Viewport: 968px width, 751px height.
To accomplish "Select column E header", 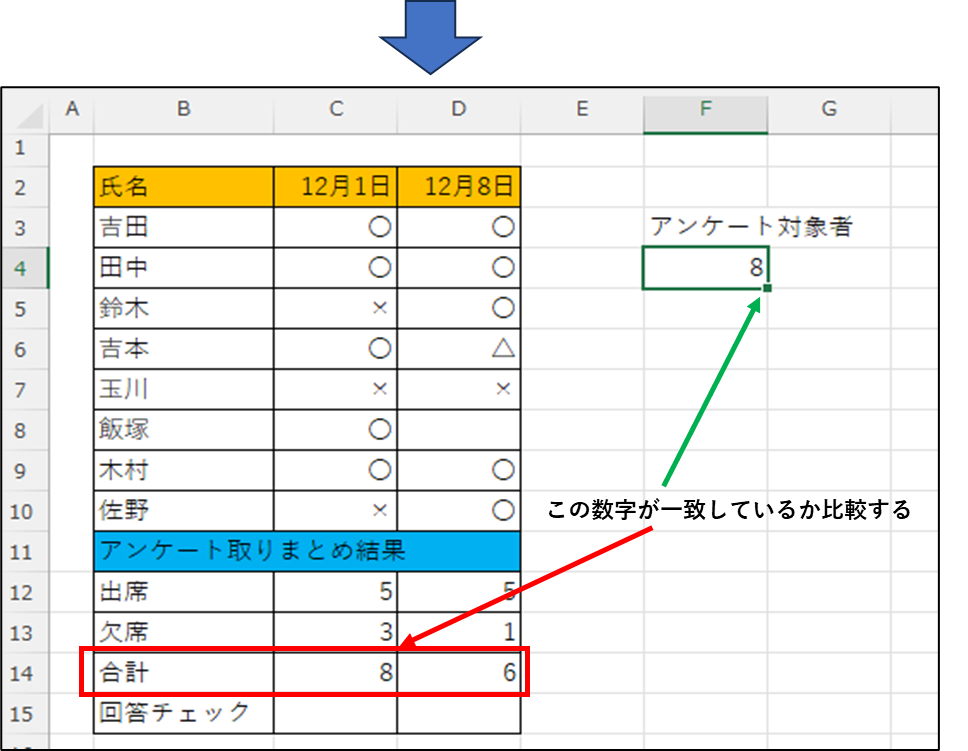I will click(582, 109).
